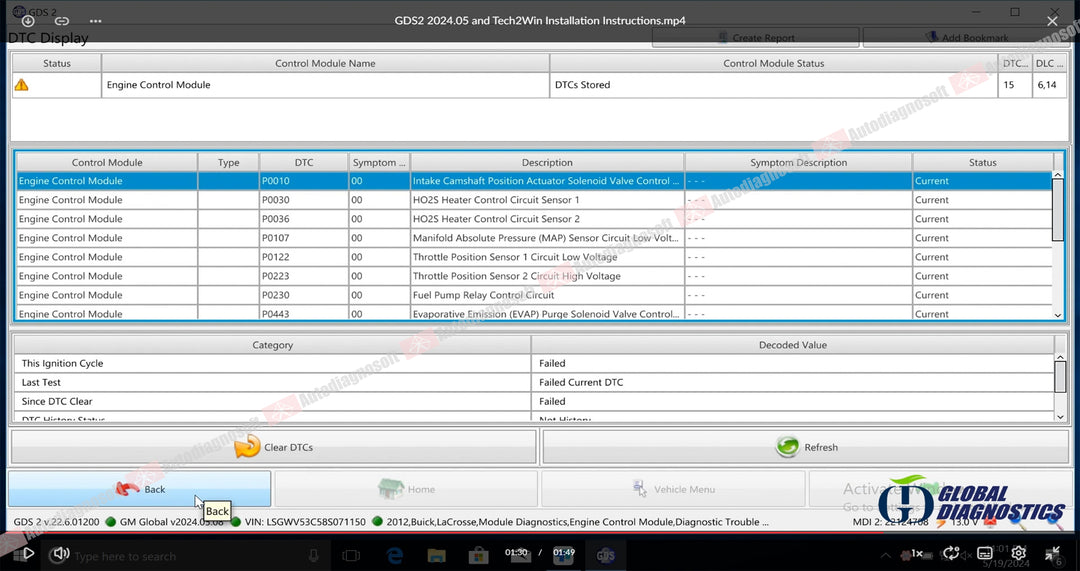1080x571 pixels.
Task: Open Microsoft Edge in the taskbar
Action: tap(395, 555)
